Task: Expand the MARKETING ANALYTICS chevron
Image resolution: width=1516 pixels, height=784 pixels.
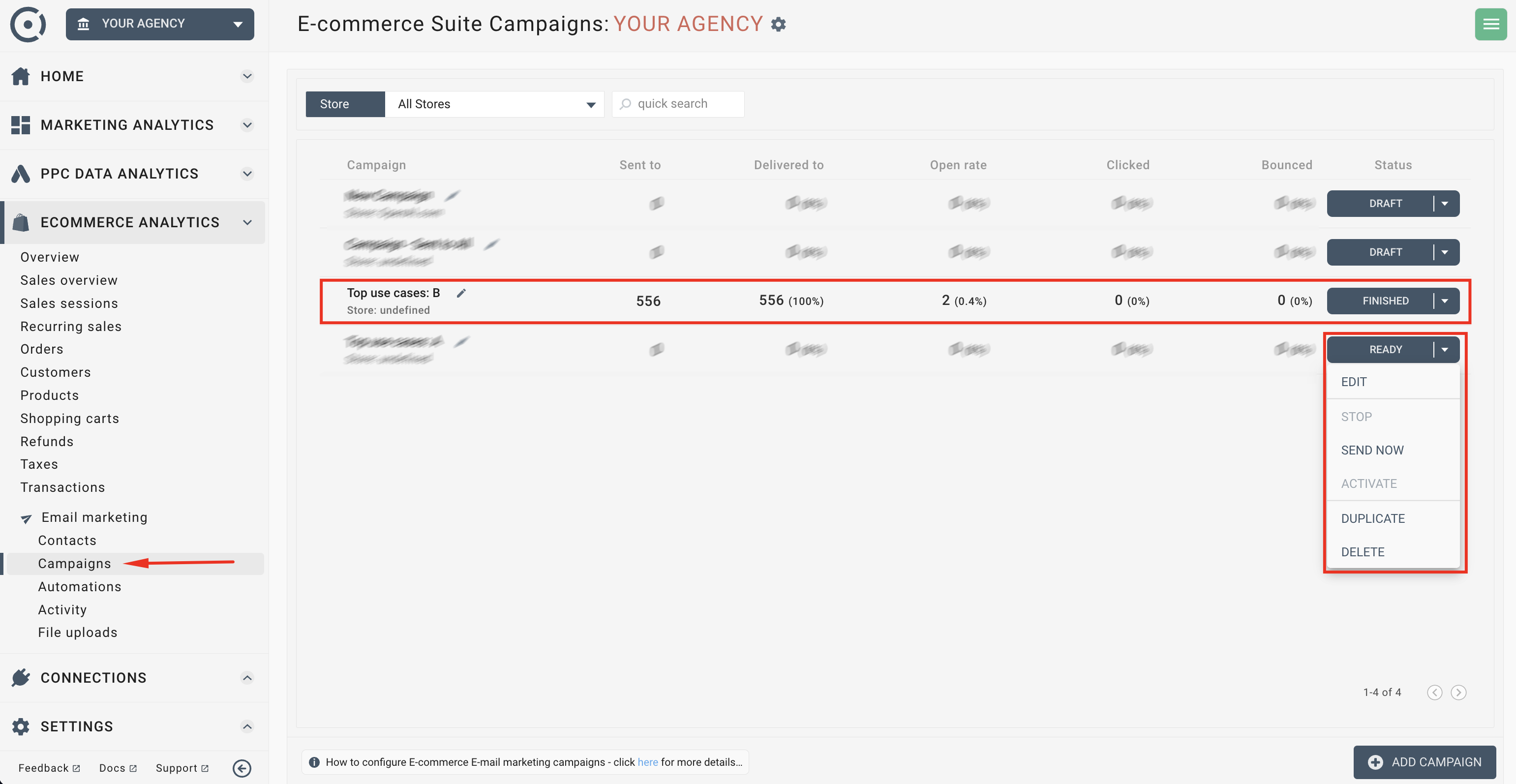Action: point(247,125)
